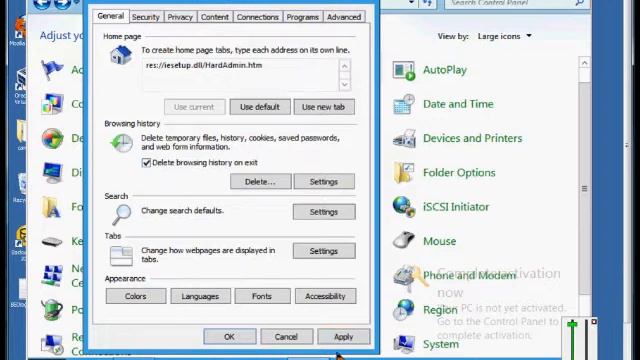Screen dimensions: 640x360
Task: Click the Fonts button
Action: point(262,296)
